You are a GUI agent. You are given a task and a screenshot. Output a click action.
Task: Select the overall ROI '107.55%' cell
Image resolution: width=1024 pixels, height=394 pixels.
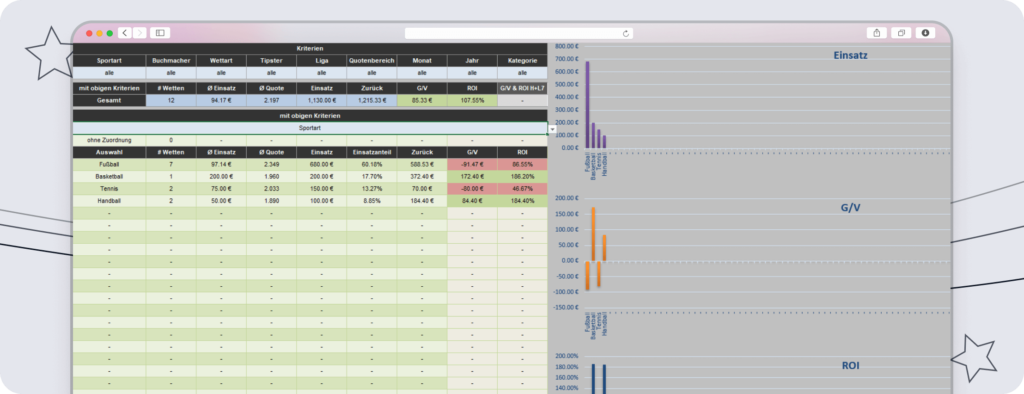tap(472, 101)
